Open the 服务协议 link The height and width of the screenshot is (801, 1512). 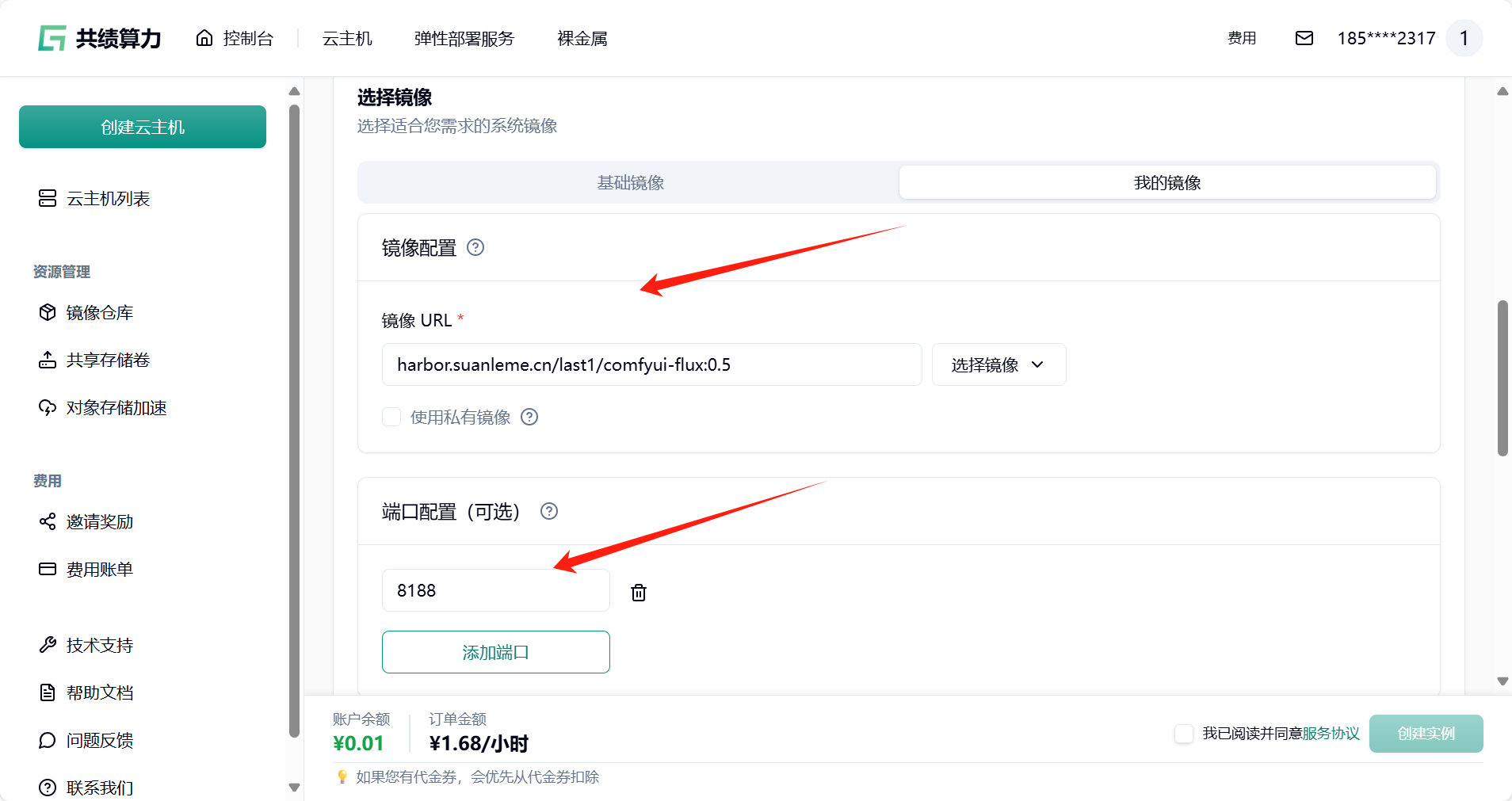tap(1331, 734)
